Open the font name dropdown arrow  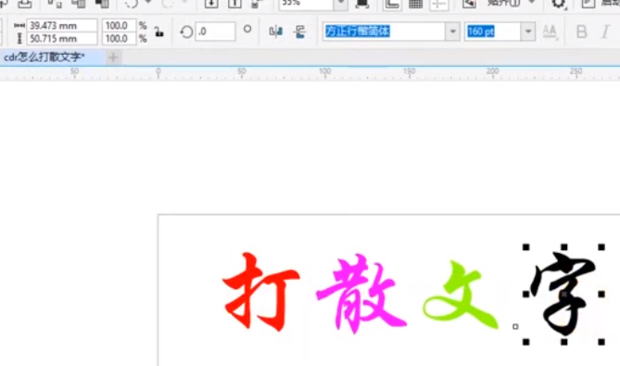(x=453, y=31)
